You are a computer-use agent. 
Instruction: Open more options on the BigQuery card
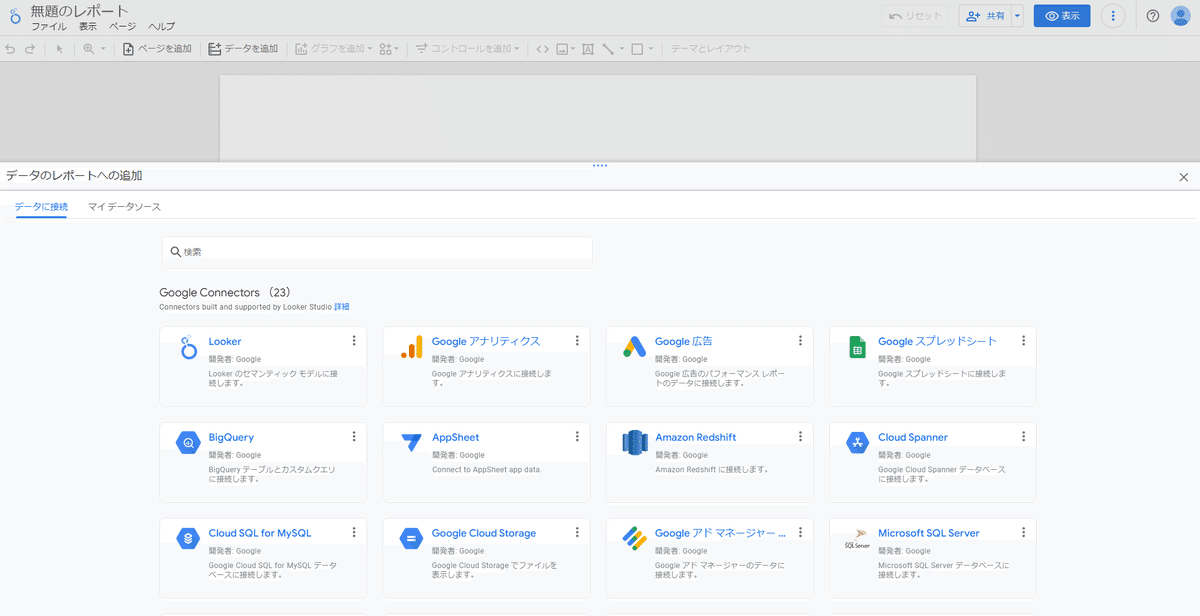pyautogui.click(x=354, y=437)
